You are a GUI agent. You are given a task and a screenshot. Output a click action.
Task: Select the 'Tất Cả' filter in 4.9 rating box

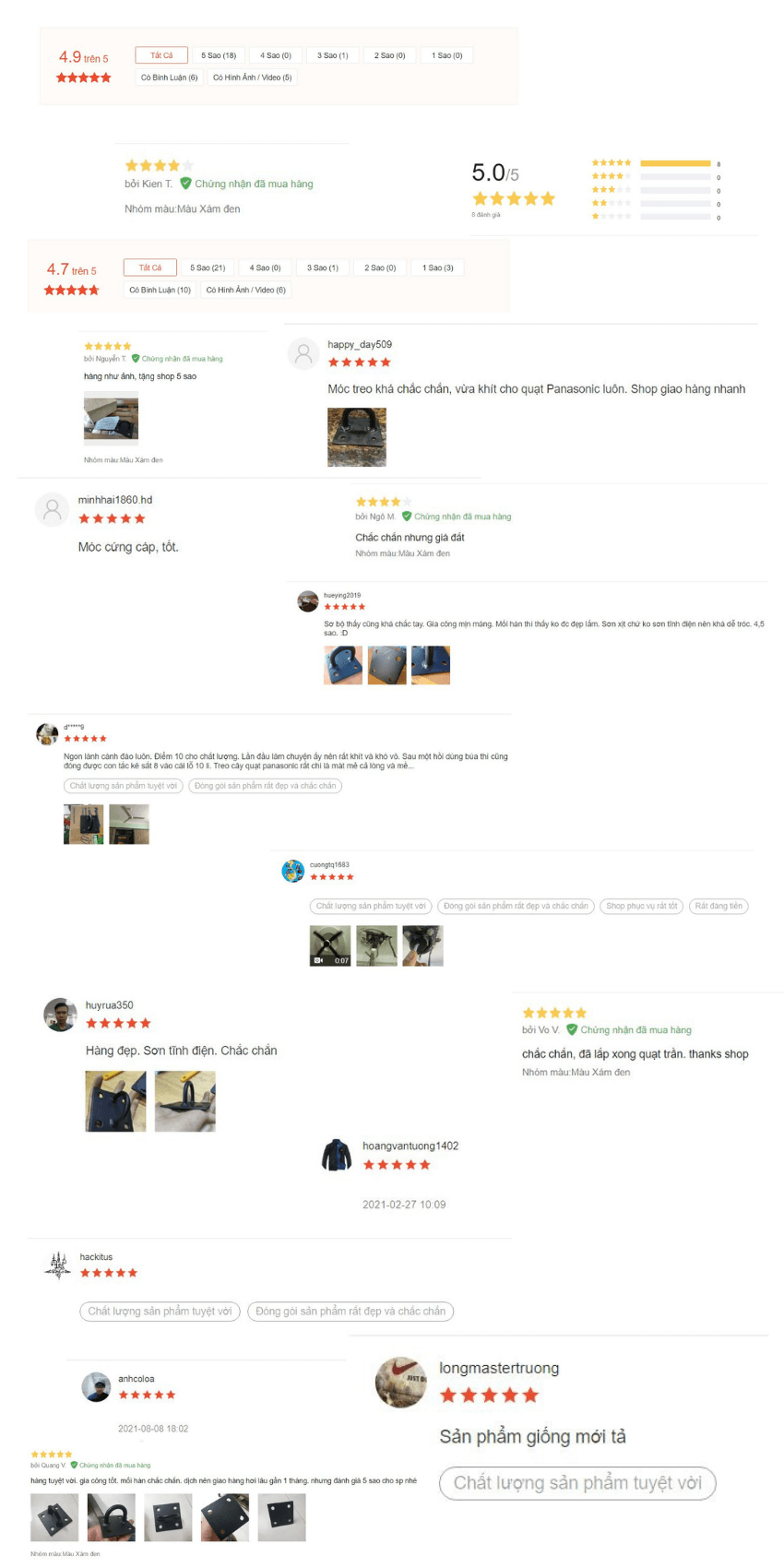[161, 55]
